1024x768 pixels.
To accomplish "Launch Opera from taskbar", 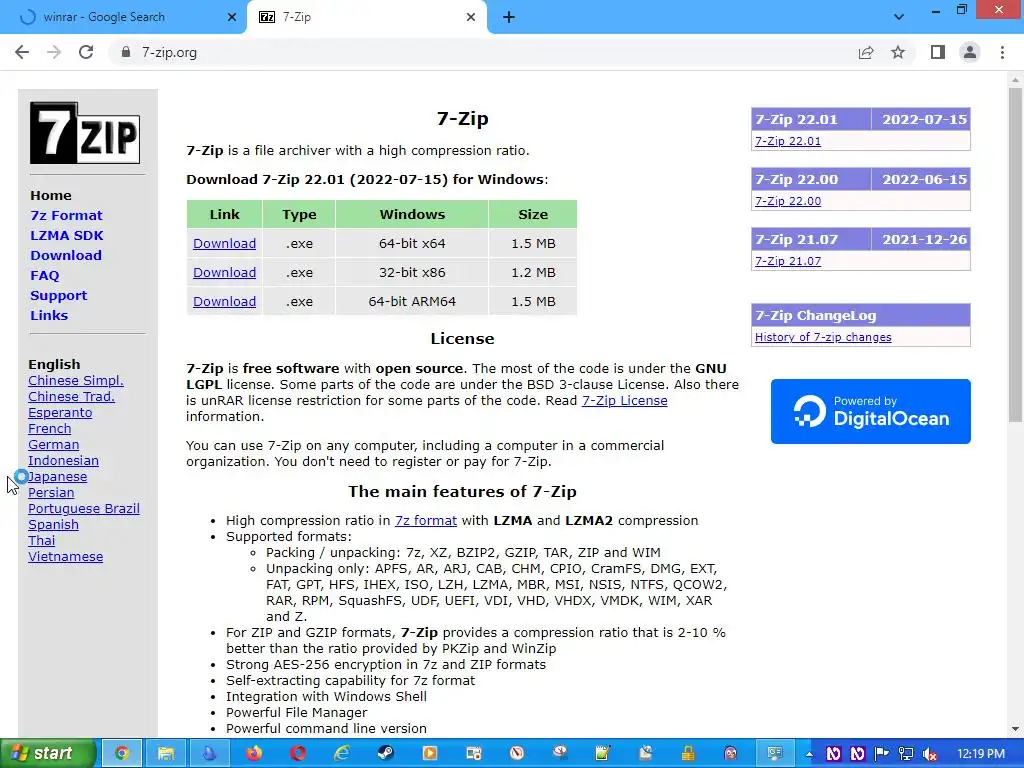I will (298, 754).
